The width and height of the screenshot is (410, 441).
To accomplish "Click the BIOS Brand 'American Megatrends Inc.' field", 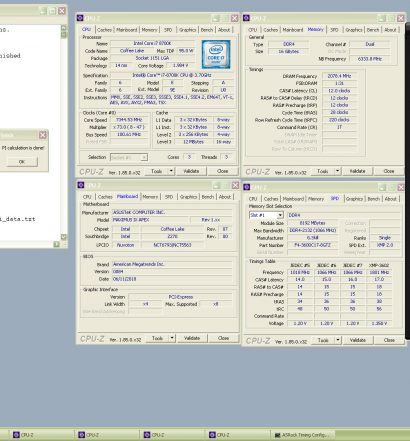I will (x=172, y=264).
